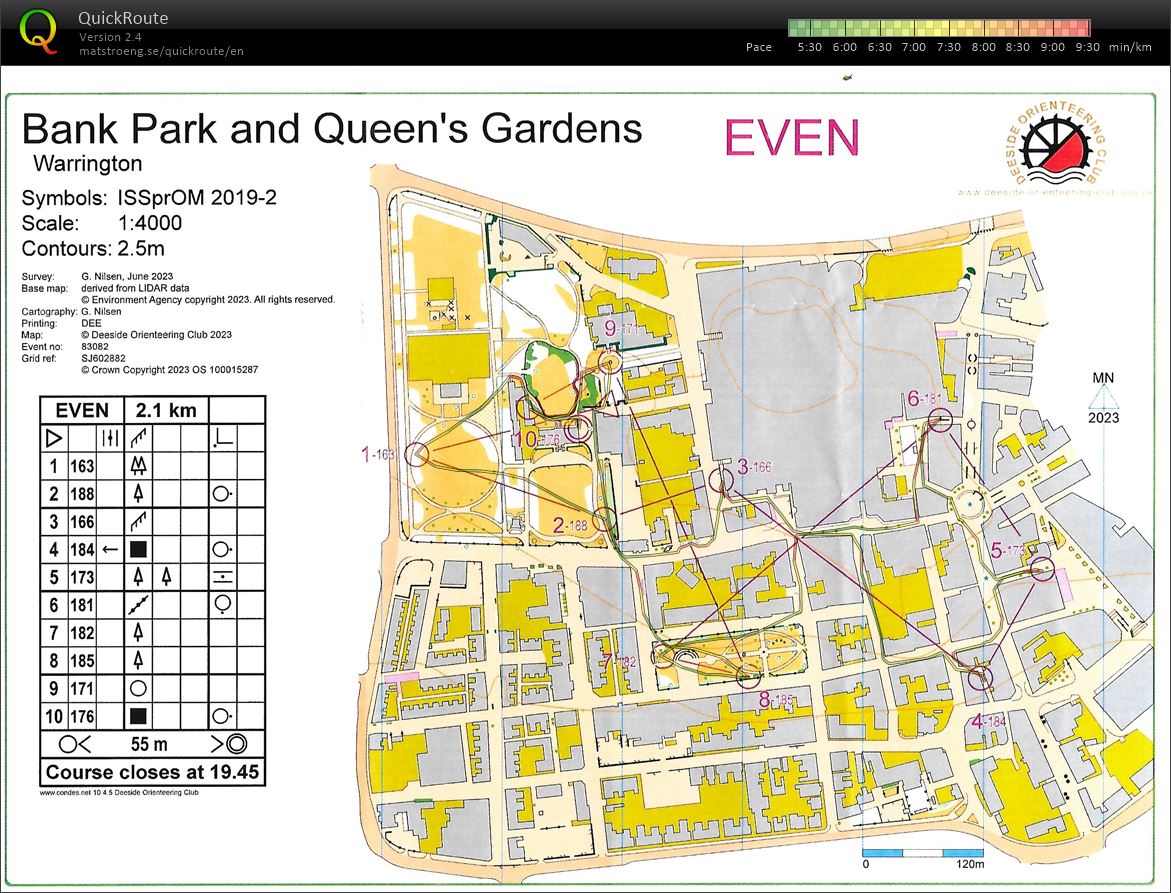Click the "SJ602882" grid reference
The height and width of the screenshot is (893, 1171).
pos(105,358)
